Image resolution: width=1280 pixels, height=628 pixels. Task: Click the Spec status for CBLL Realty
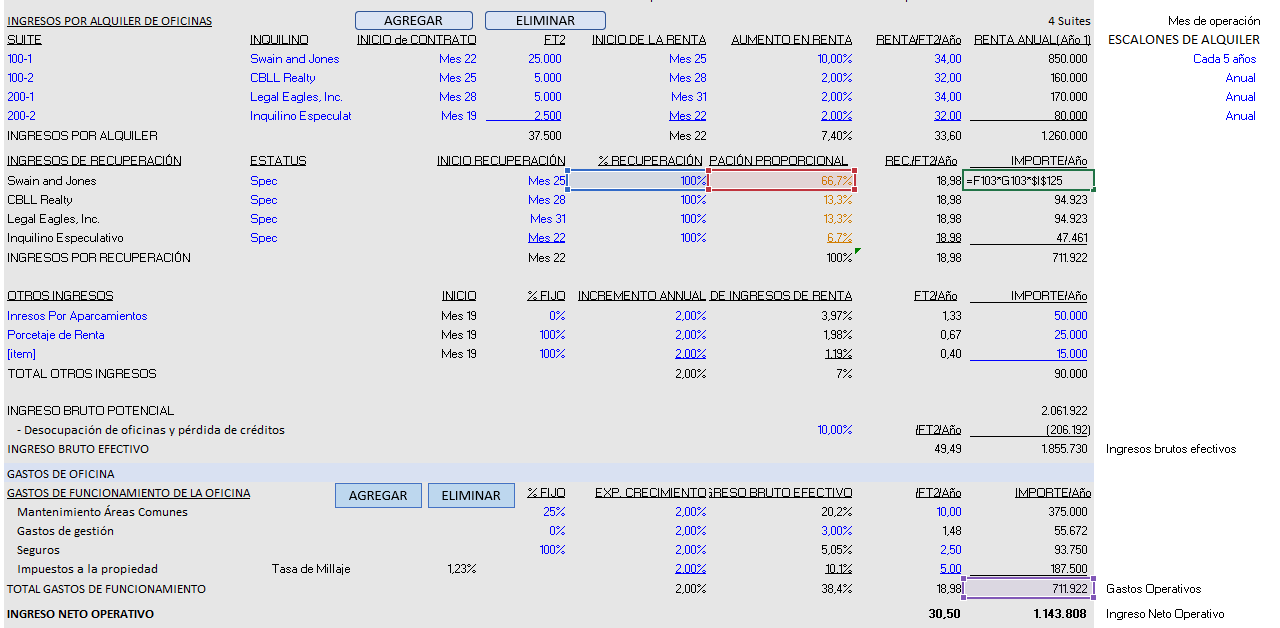(263, 200)
